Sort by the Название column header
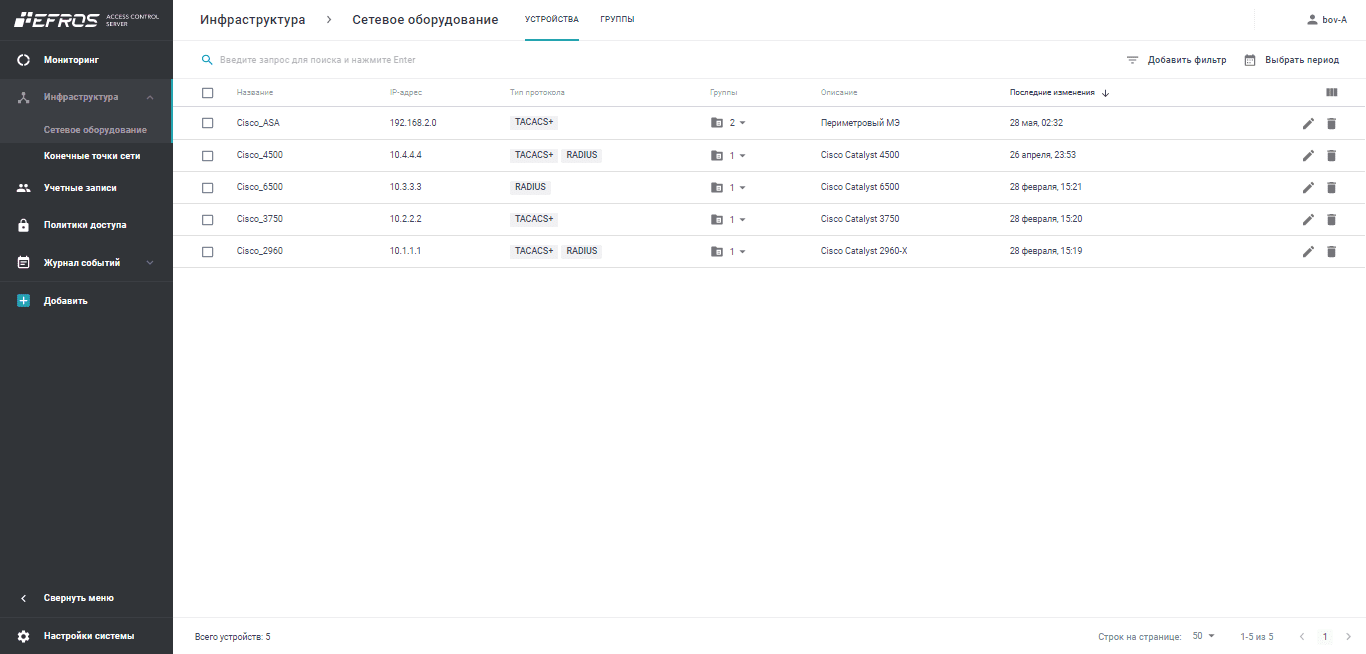 tap(255, 93)
